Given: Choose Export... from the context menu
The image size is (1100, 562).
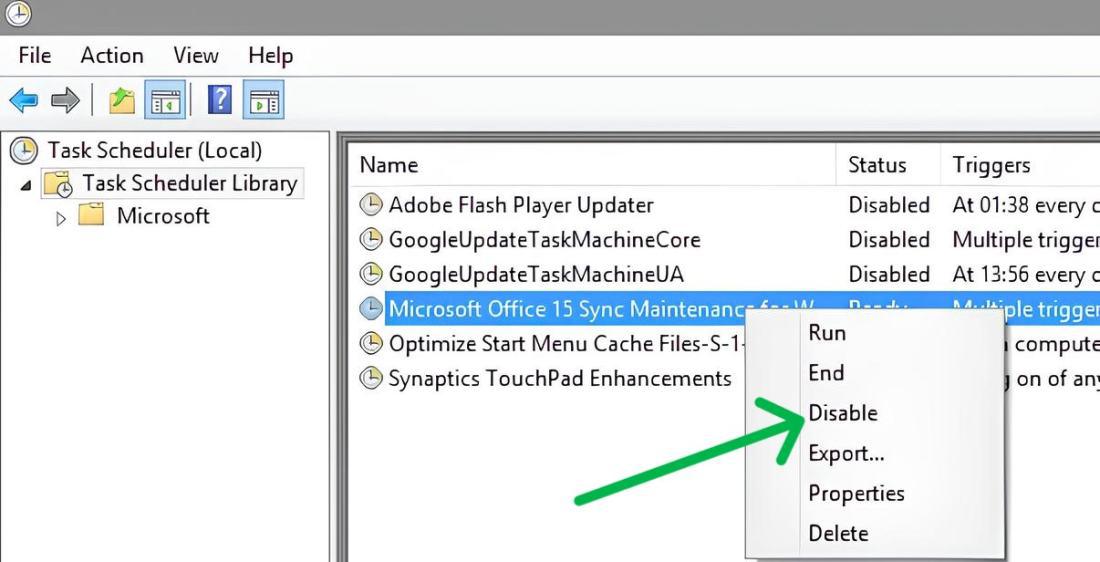Looking at the screenshot, I should pyautogui.click(x=846, y=453).
